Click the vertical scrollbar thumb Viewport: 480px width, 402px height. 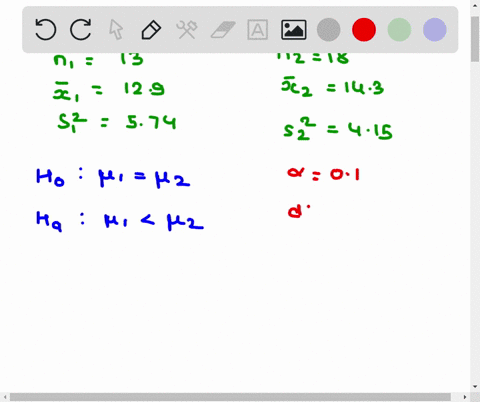click(475, 39)
